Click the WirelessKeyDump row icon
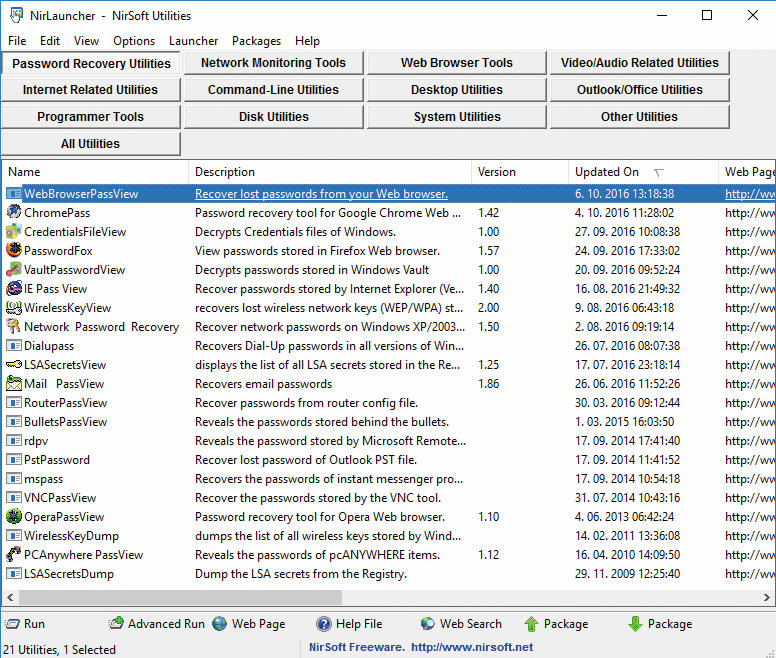This screenshot has width=776, height=658. pyautogui.click(x=14, y=535)
